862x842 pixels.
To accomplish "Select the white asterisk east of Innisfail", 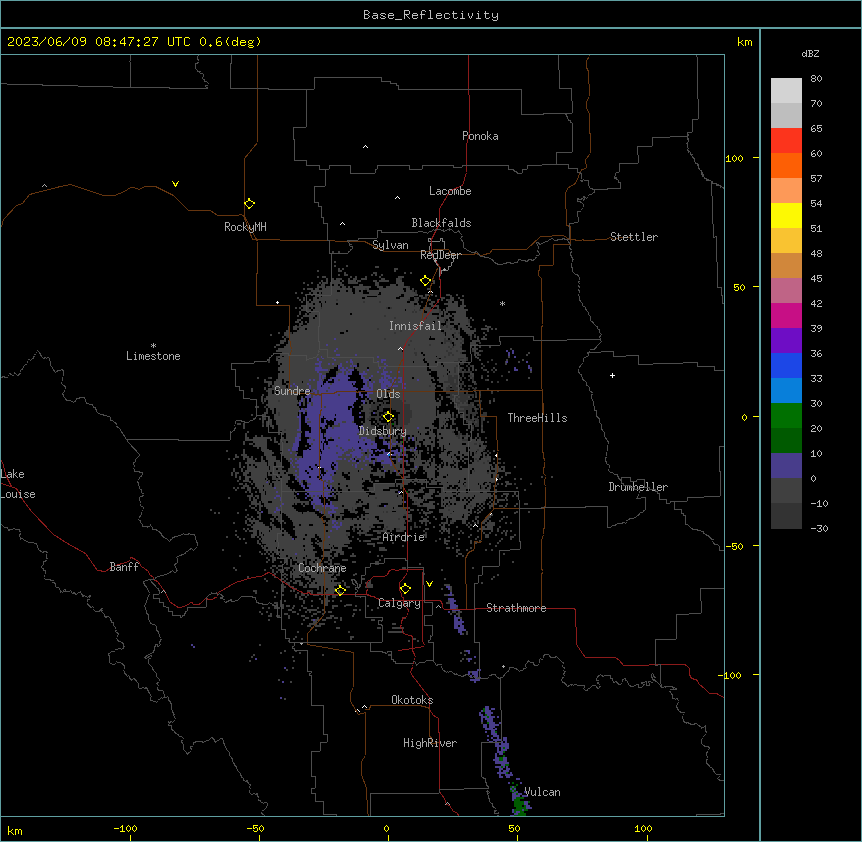I will tap(502, 303).
